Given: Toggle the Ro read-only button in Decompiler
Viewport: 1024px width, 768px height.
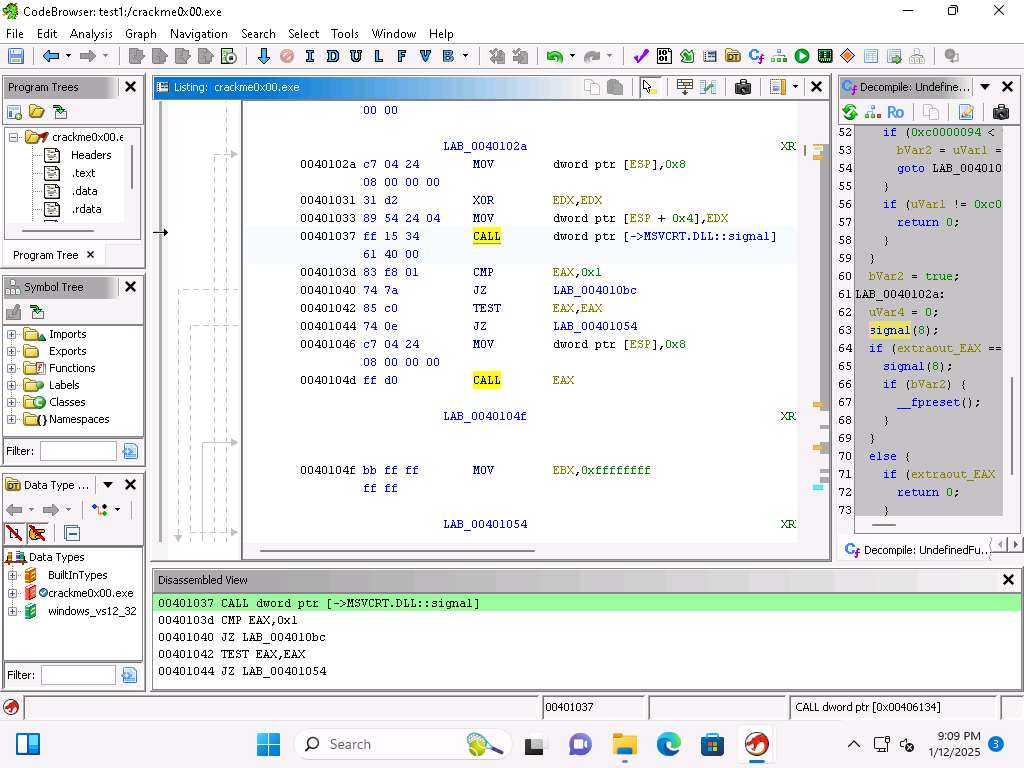Looking at the screenshot, I should (x=895, y=113).
